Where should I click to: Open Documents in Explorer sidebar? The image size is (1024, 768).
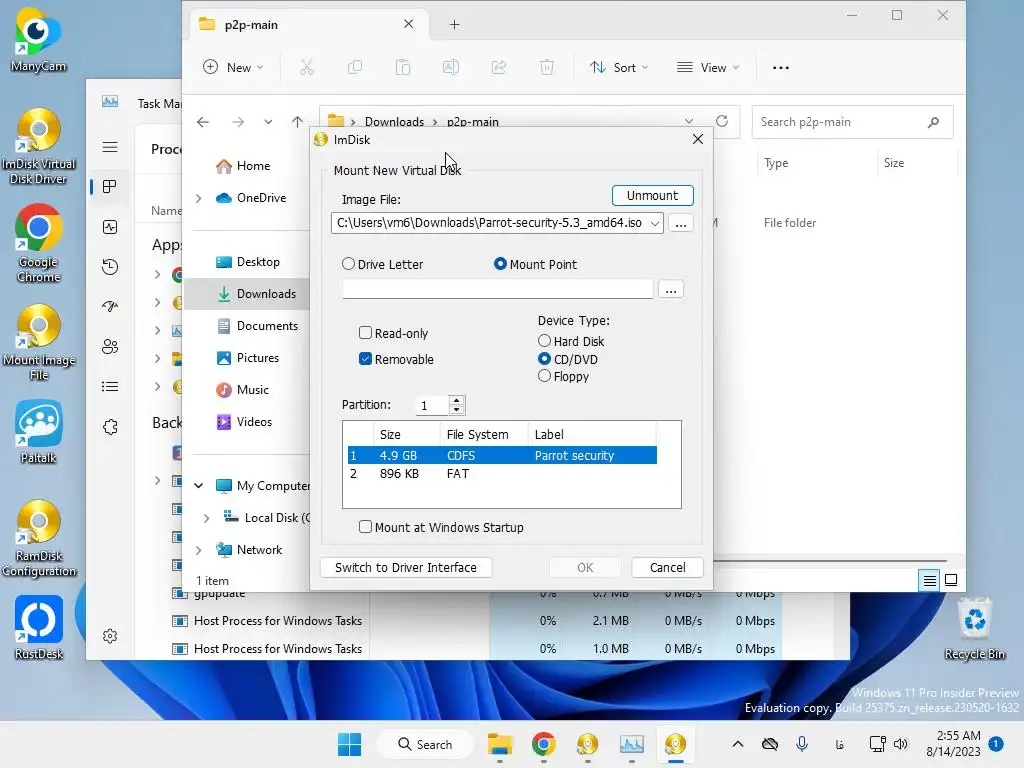pyautogui.click(x=257, y=326)
